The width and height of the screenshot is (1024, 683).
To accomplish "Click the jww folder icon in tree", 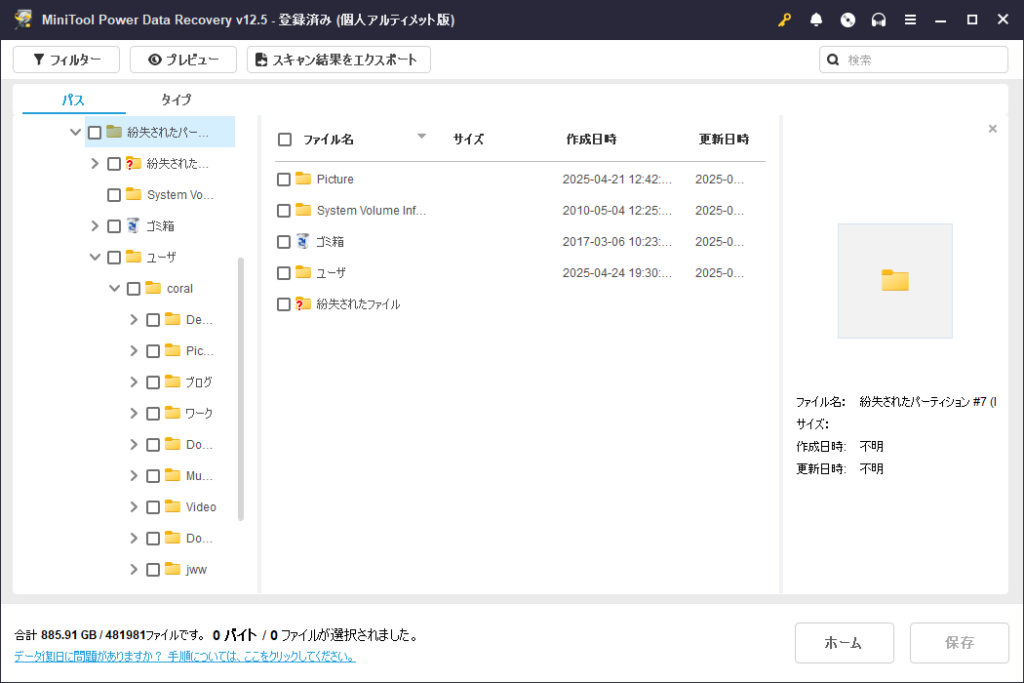I will pyautogui.click(x=172, y=569).
